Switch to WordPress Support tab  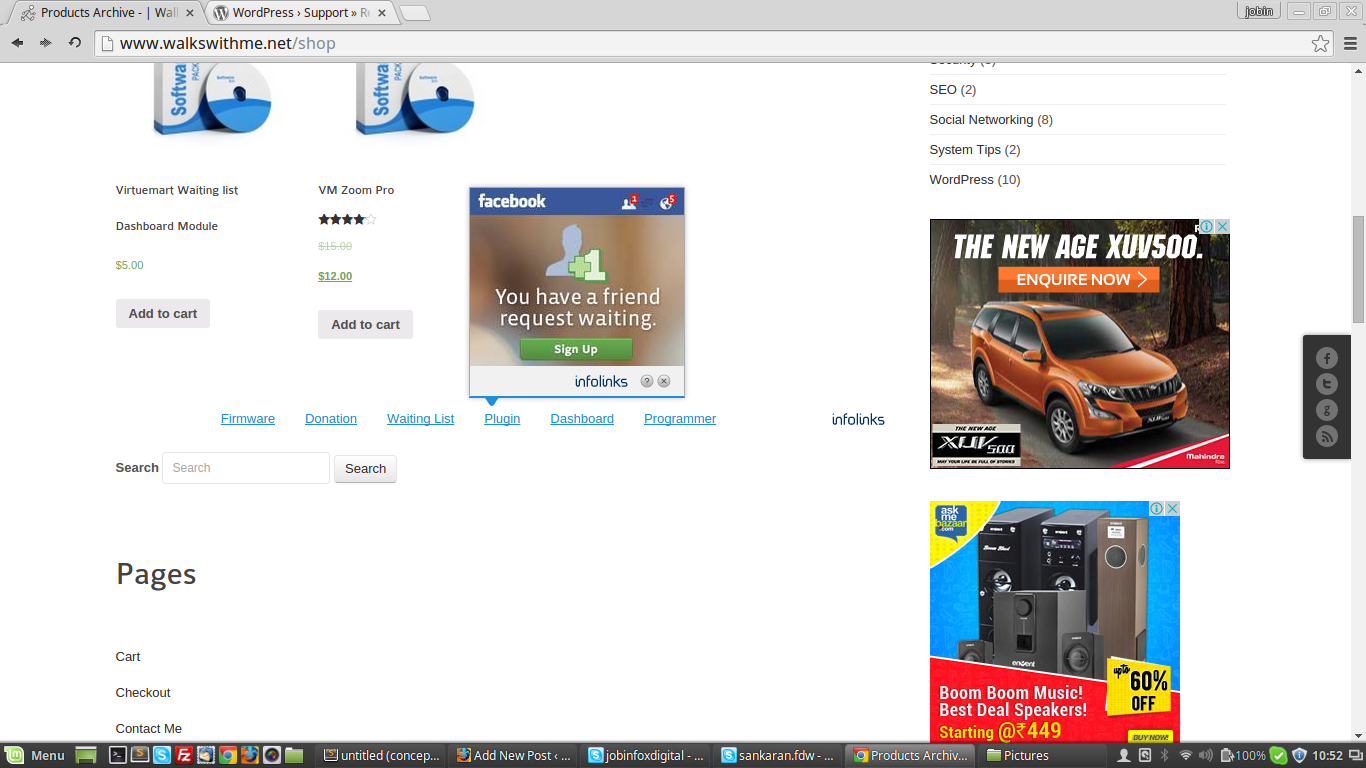point(302,13)
